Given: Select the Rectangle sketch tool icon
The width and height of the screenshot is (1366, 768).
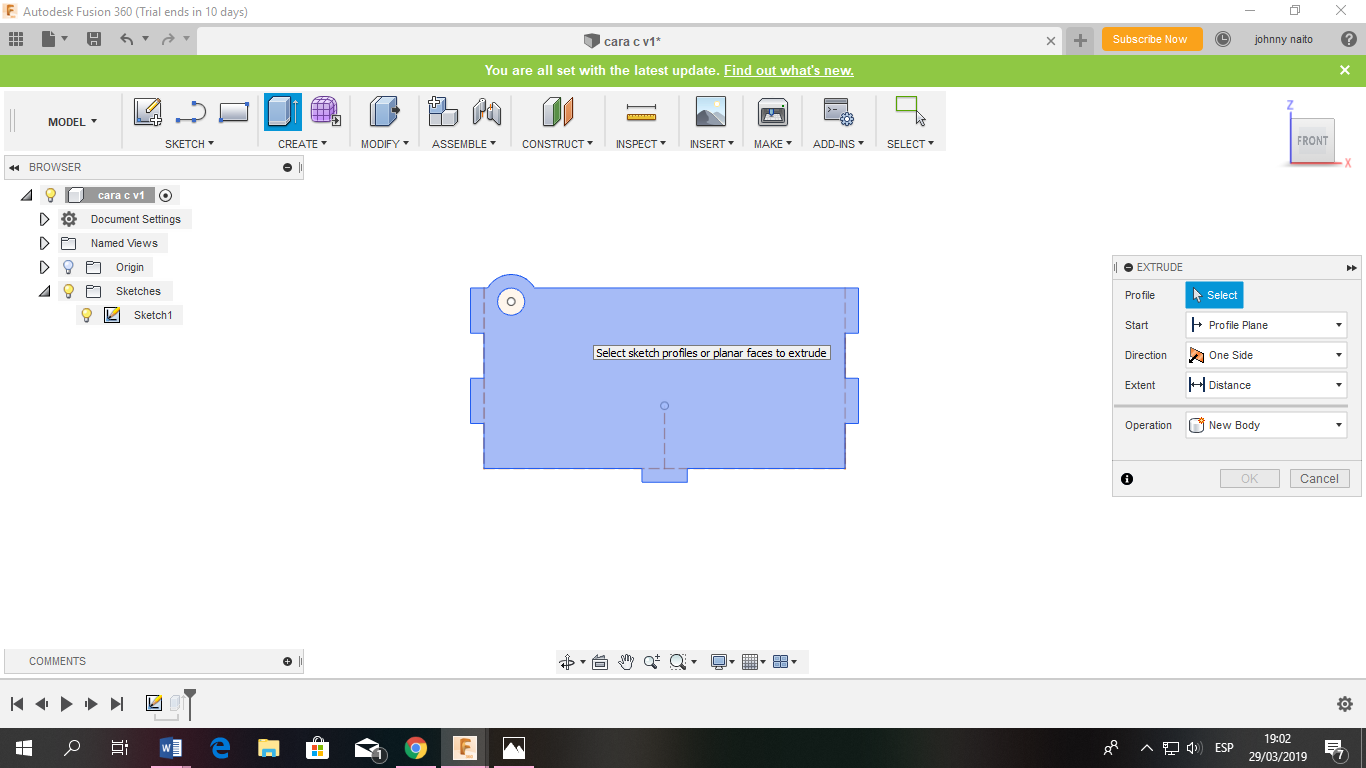Looking at the screenshot, I should click(234, 112).
